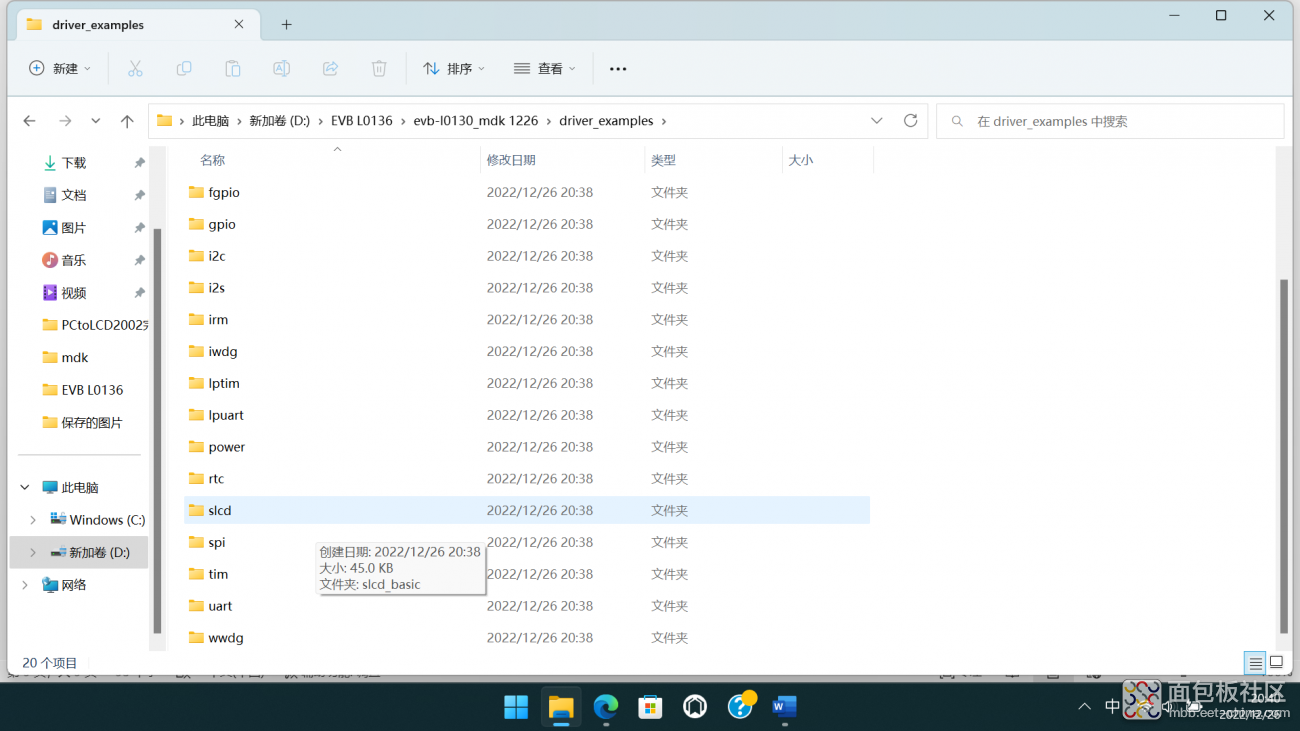This screenshot has width=1300, height=731.
Task: Open 保存的图片 in the sidebar
Action: coord(92,423)
